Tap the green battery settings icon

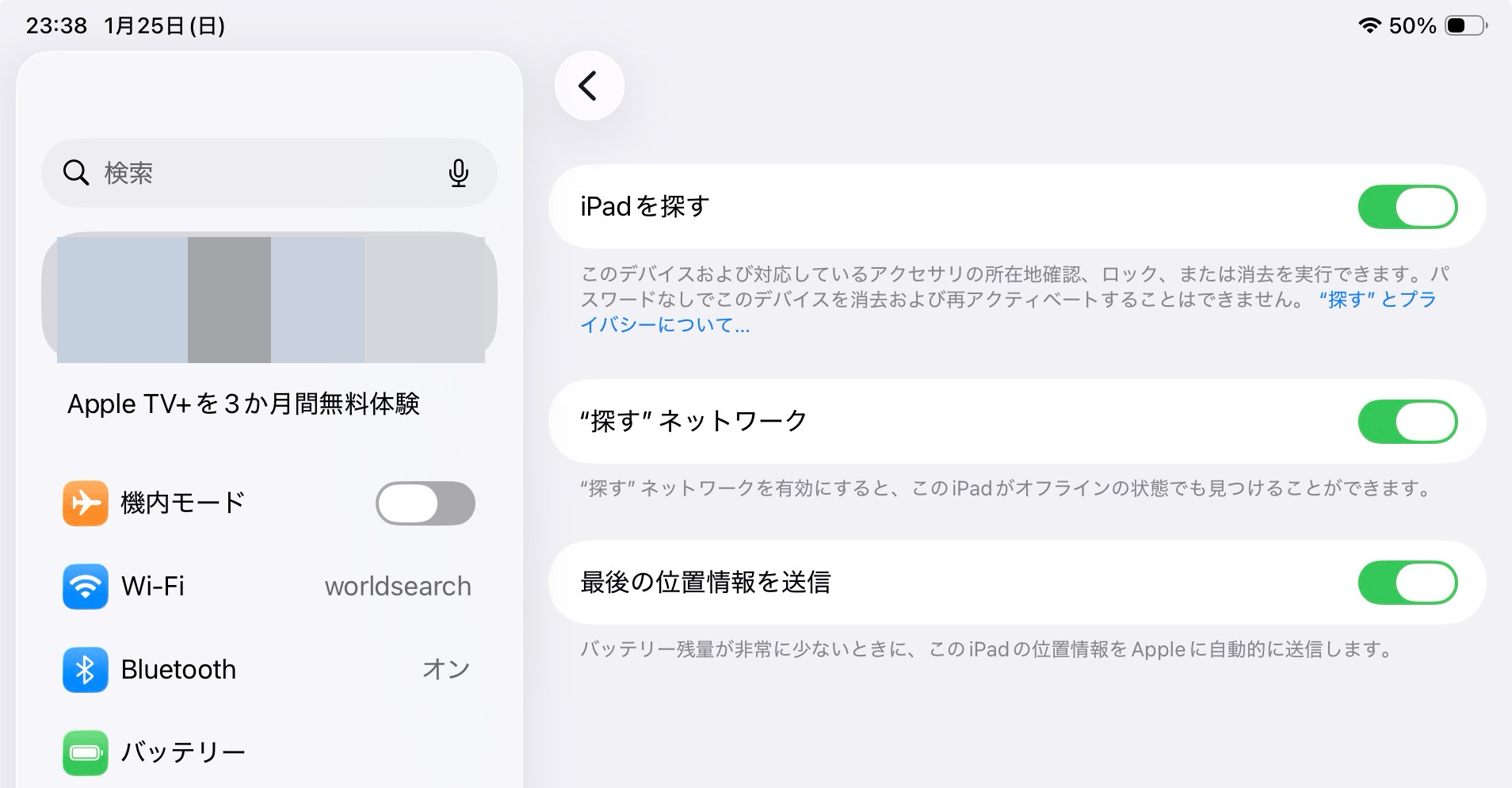click(x=86, y=752)
